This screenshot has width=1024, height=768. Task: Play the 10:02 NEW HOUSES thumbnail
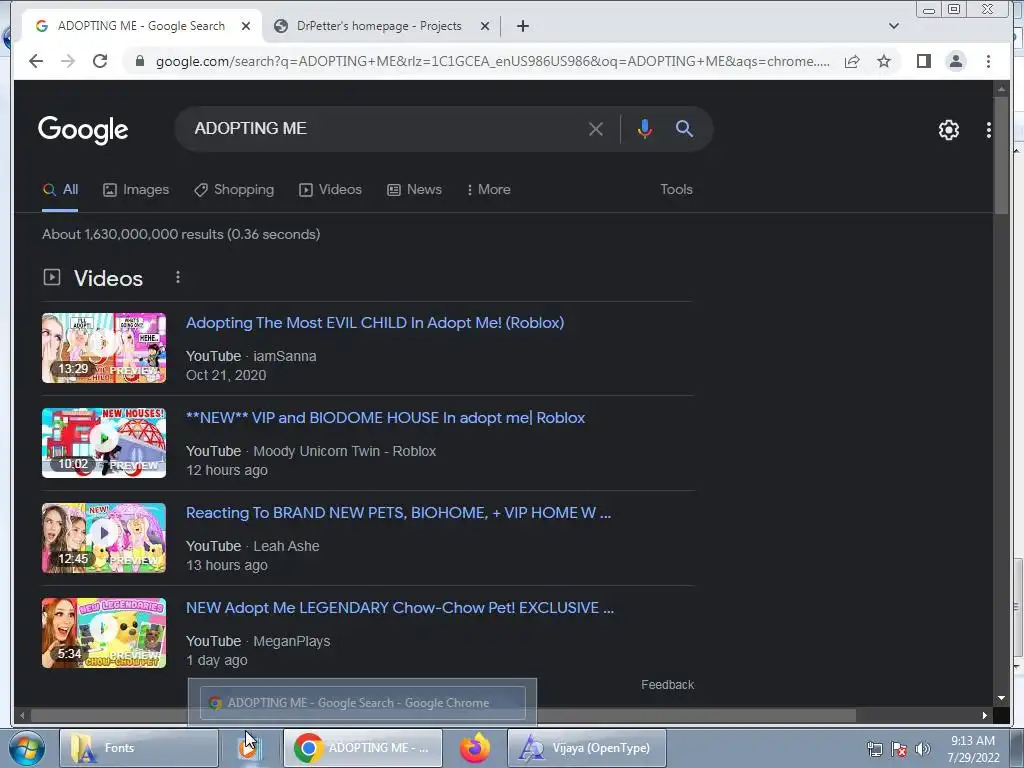[x=104, y=443]
